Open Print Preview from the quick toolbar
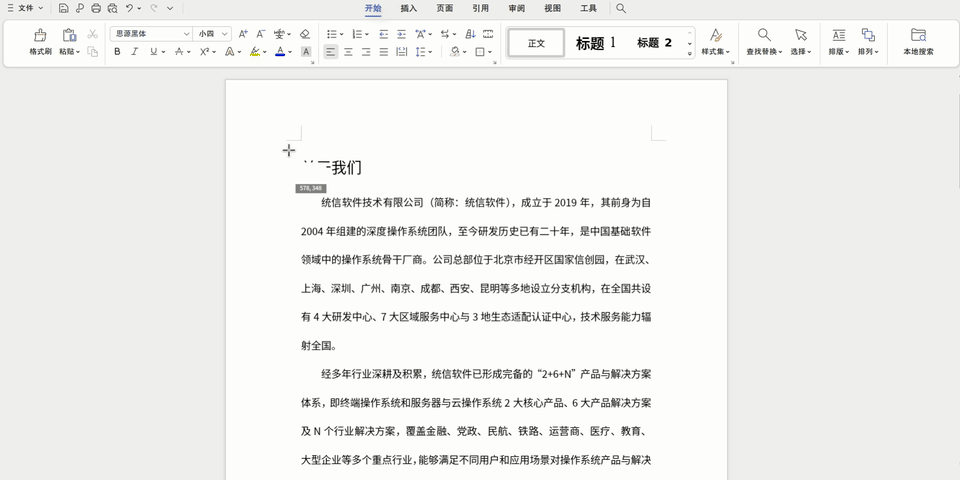Image resolution: width=960 pixels, height=480 pixels. (112, 8)
